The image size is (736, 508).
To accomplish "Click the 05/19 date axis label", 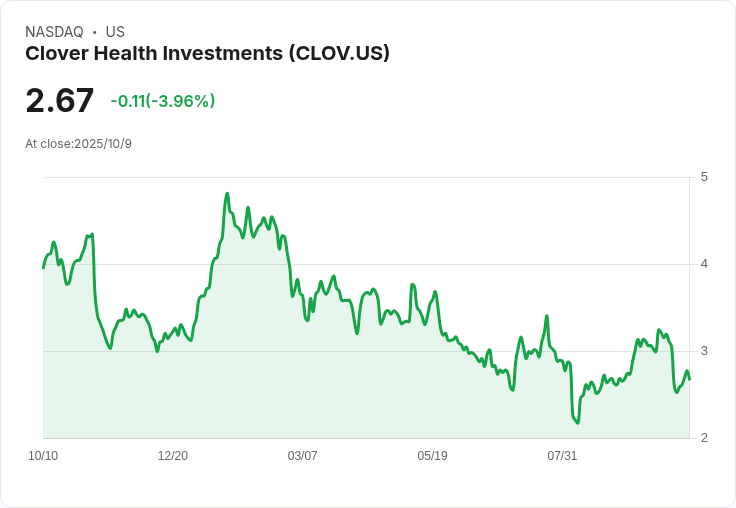I will tap(432, 456).
